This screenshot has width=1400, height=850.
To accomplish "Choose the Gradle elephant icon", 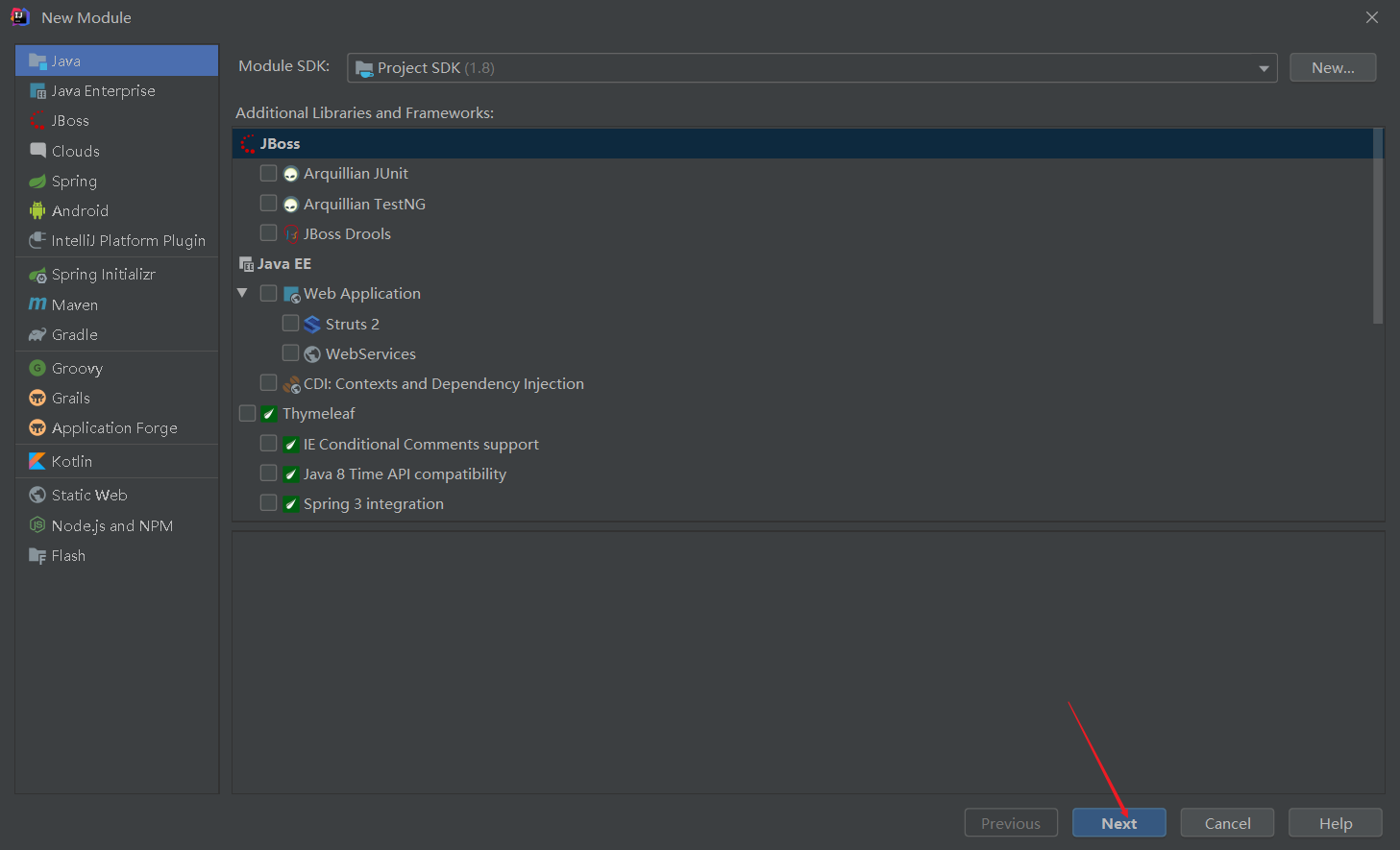I will 37,334.
